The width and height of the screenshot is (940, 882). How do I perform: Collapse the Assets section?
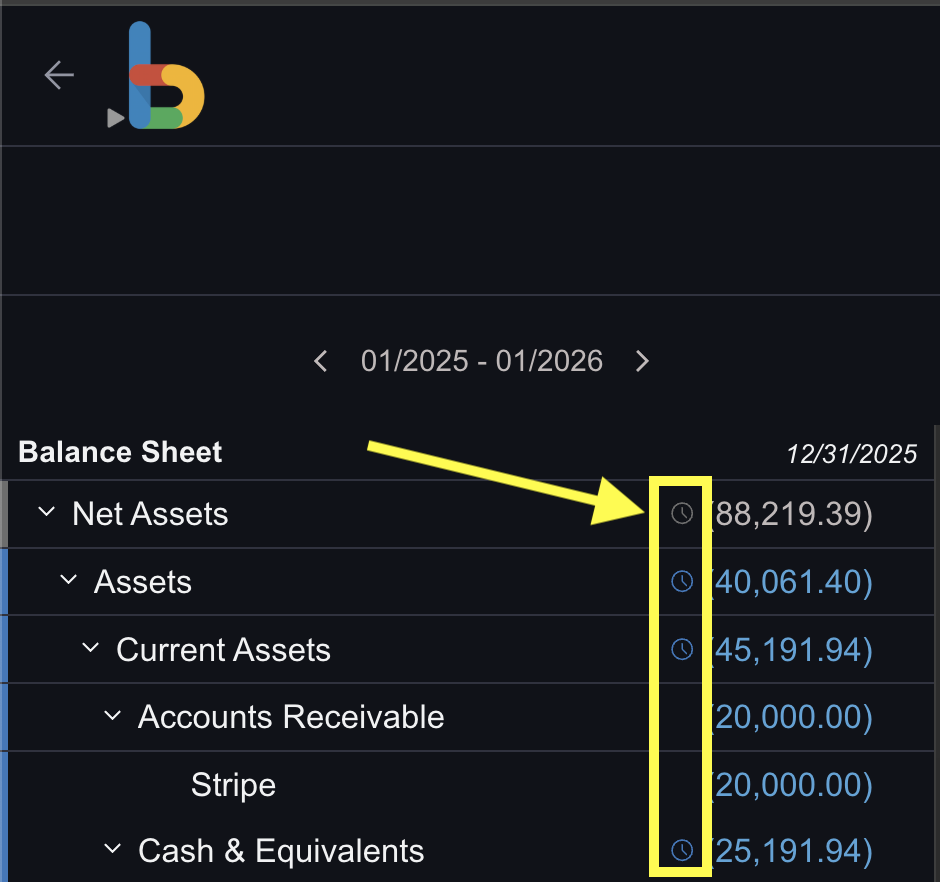pyautogui.click(x=68, y=579)
